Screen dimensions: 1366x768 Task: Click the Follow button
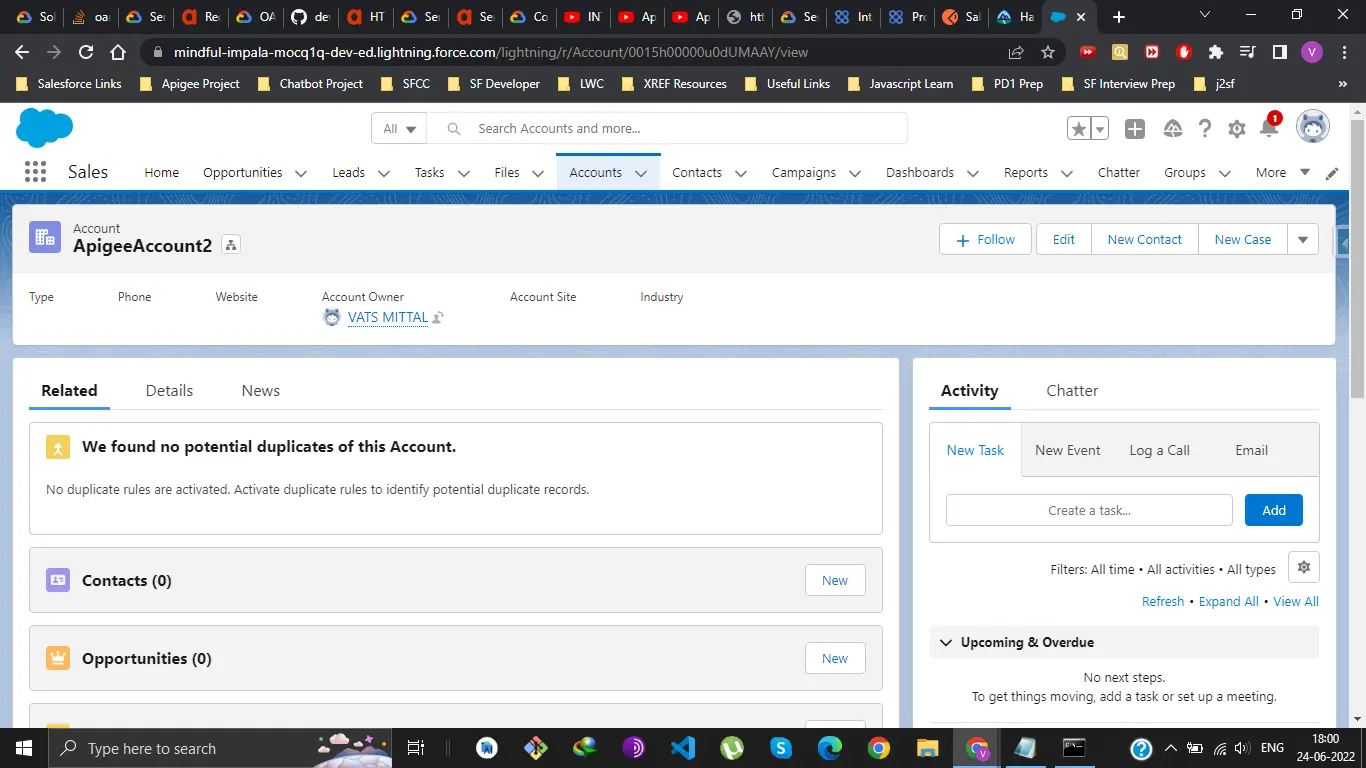tap(985, 239)
